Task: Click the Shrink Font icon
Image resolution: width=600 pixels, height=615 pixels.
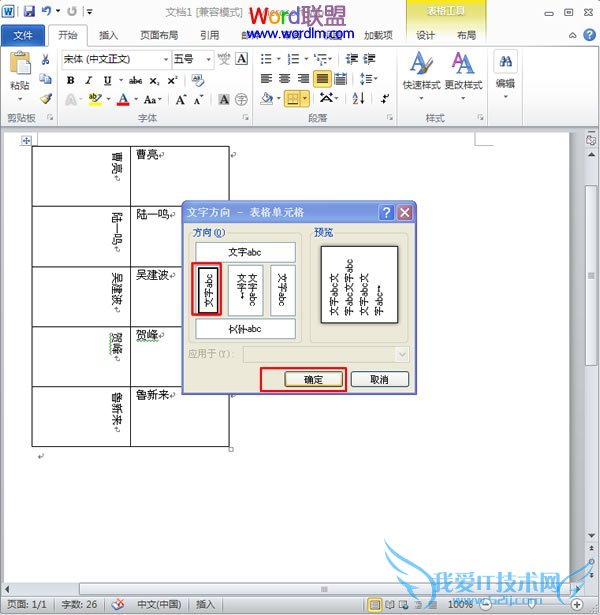Action: pyautogui.click(x=198, y=100)
